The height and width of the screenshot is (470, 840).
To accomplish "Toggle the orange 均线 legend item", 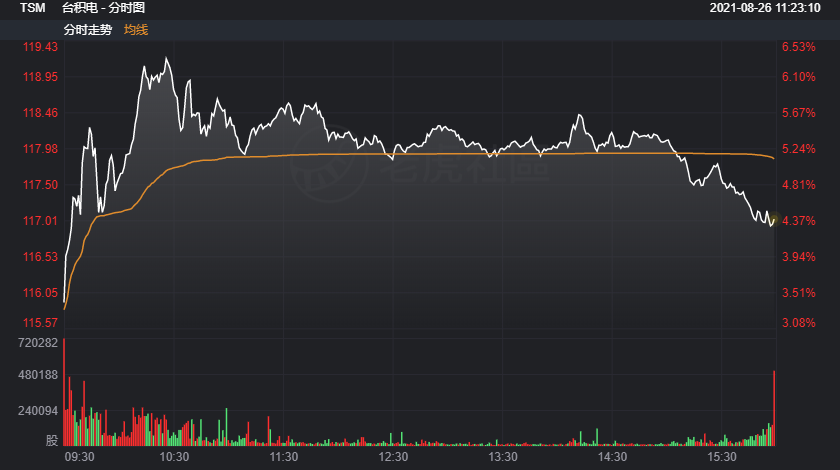I will pyautogui.click(x=136, y=29).
